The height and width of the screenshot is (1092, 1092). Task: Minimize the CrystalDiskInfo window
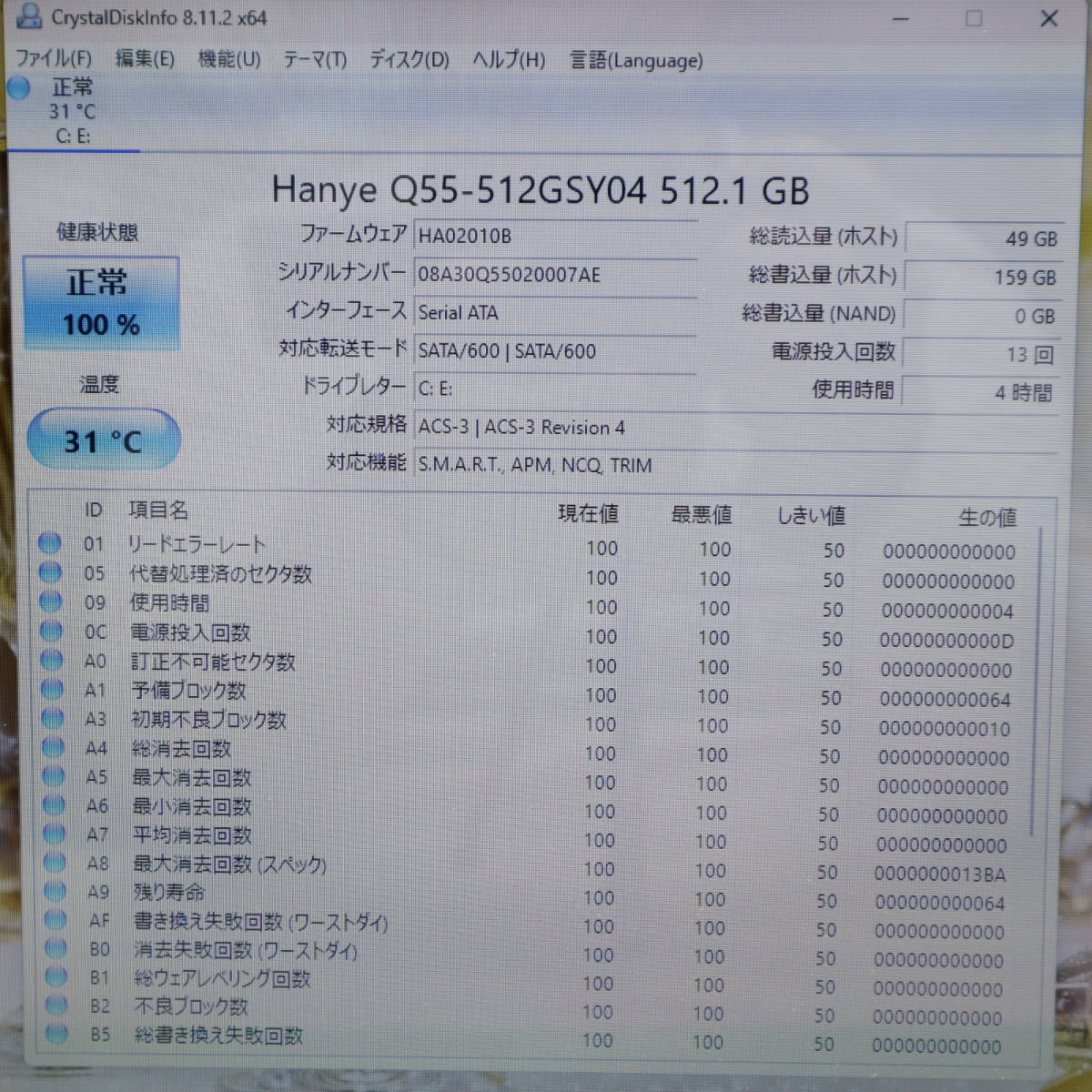[901, 18]
